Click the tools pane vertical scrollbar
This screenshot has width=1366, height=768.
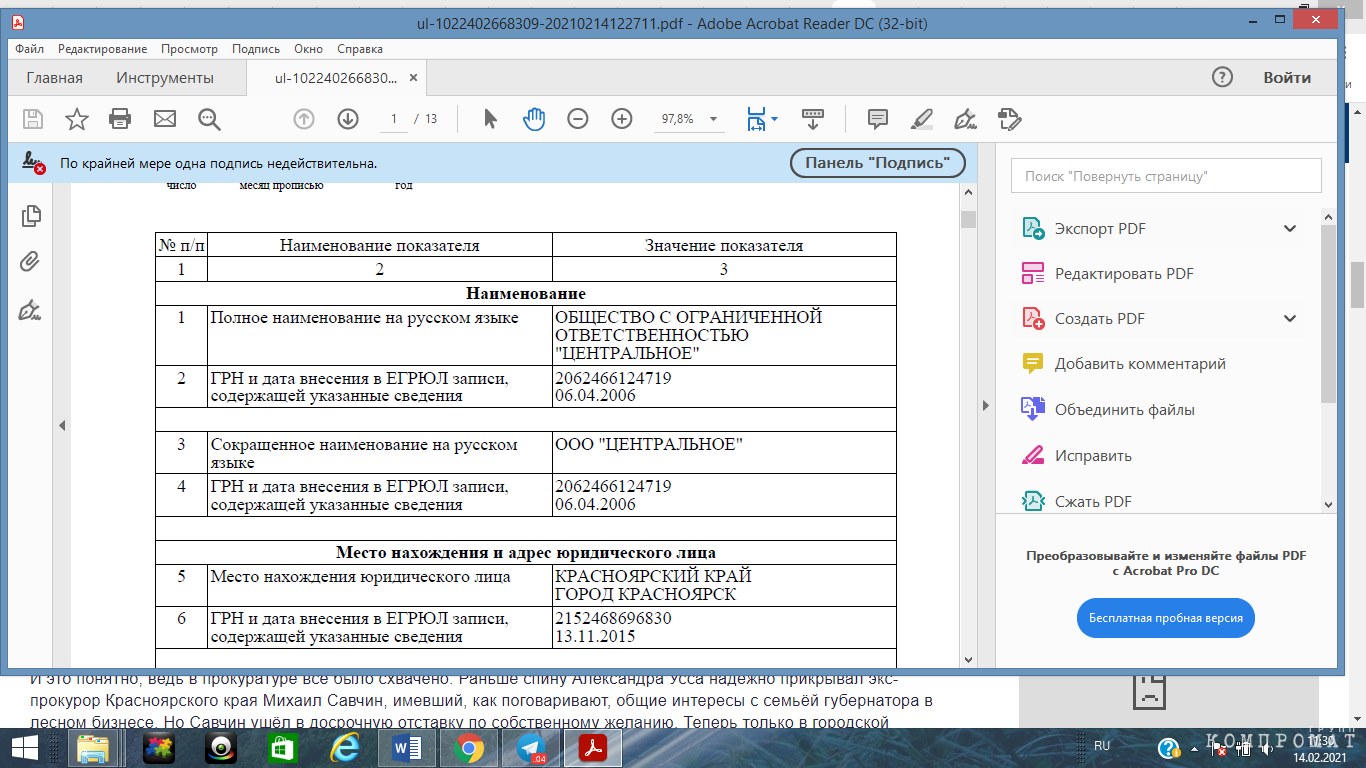[x=1328, y=313]
